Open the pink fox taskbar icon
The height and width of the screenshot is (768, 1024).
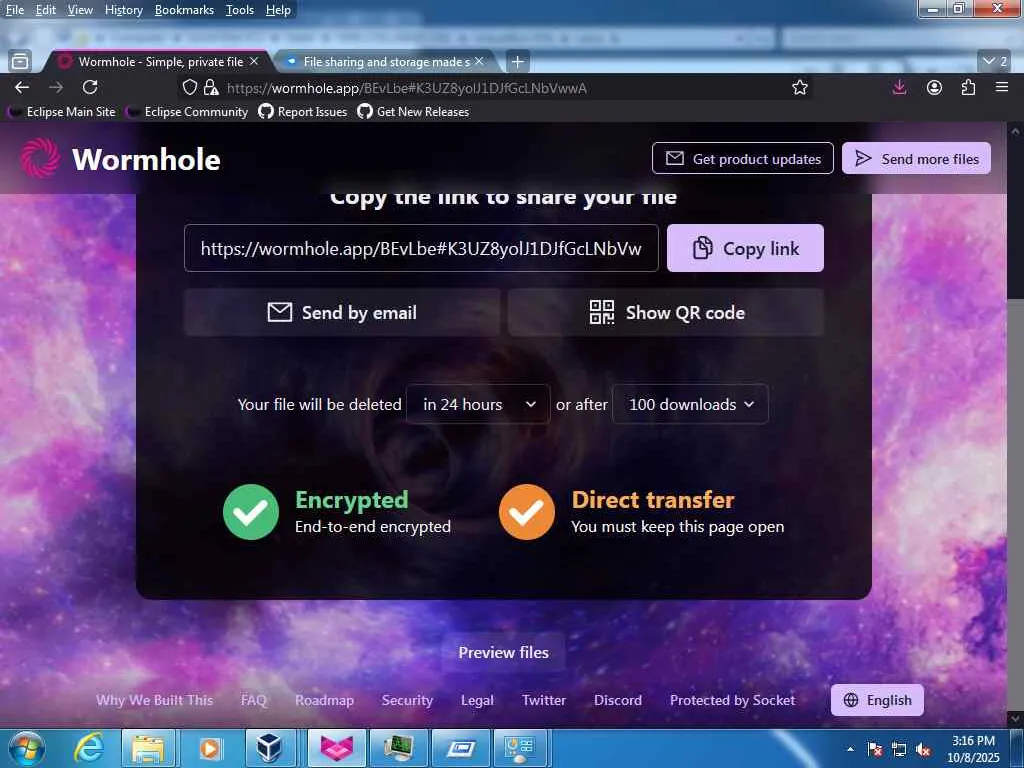point(336,748)
